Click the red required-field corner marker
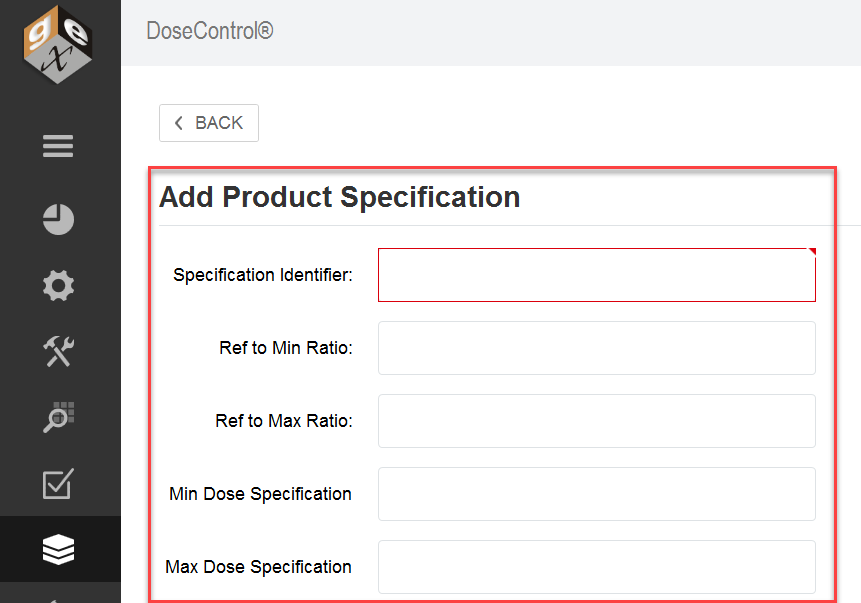The width and height of the screenshot is (861, 603). pos(812,252)
